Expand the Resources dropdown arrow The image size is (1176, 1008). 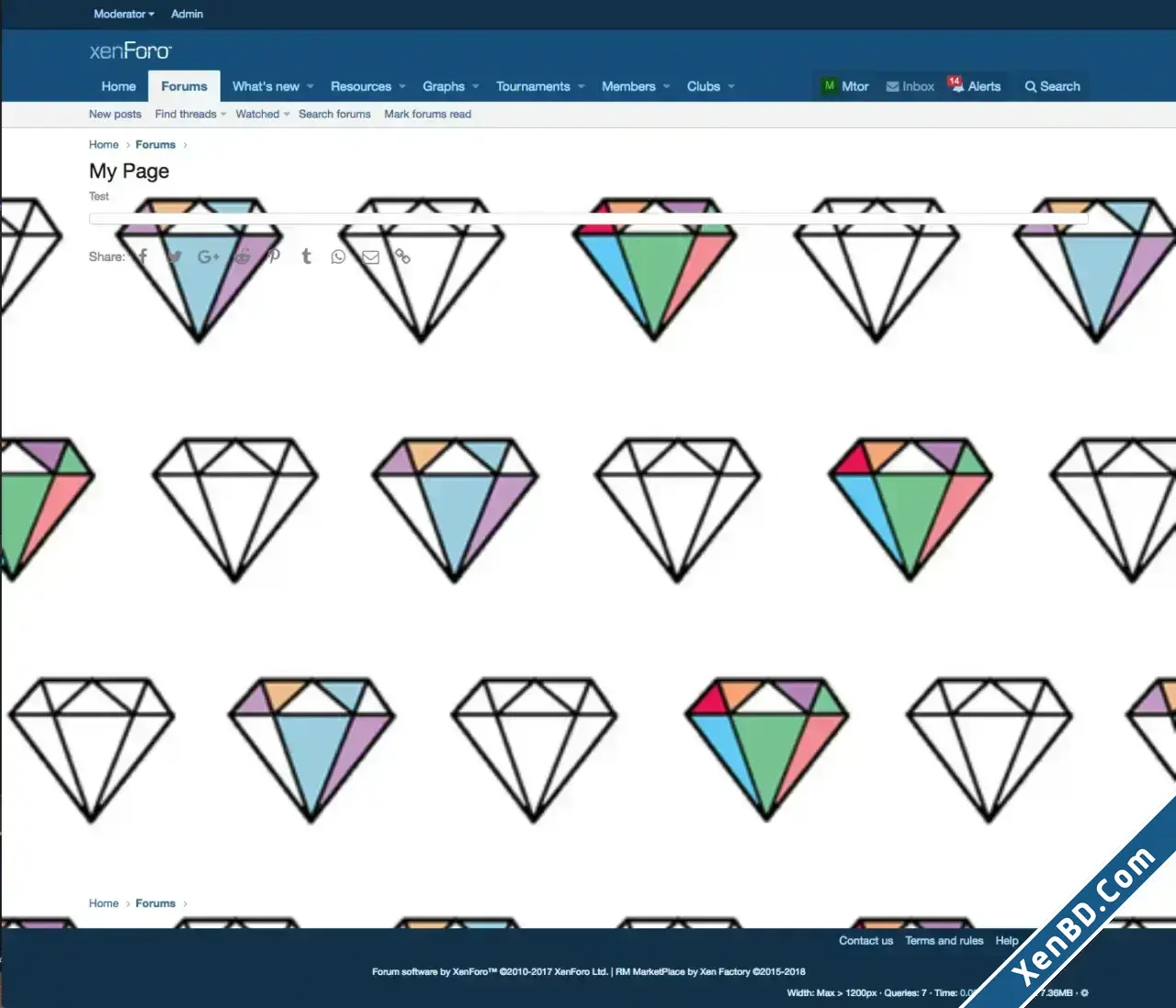click(402, 86)
